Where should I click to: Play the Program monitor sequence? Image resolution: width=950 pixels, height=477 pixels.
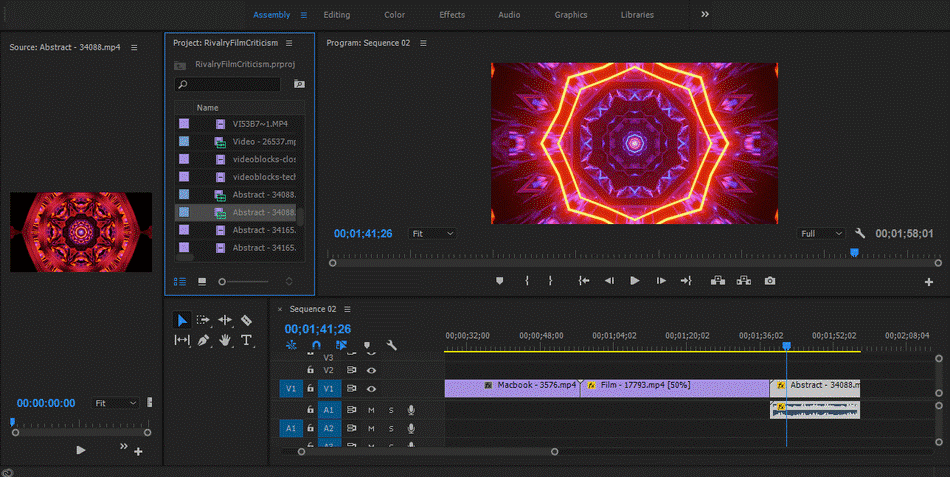coord(634,281)
